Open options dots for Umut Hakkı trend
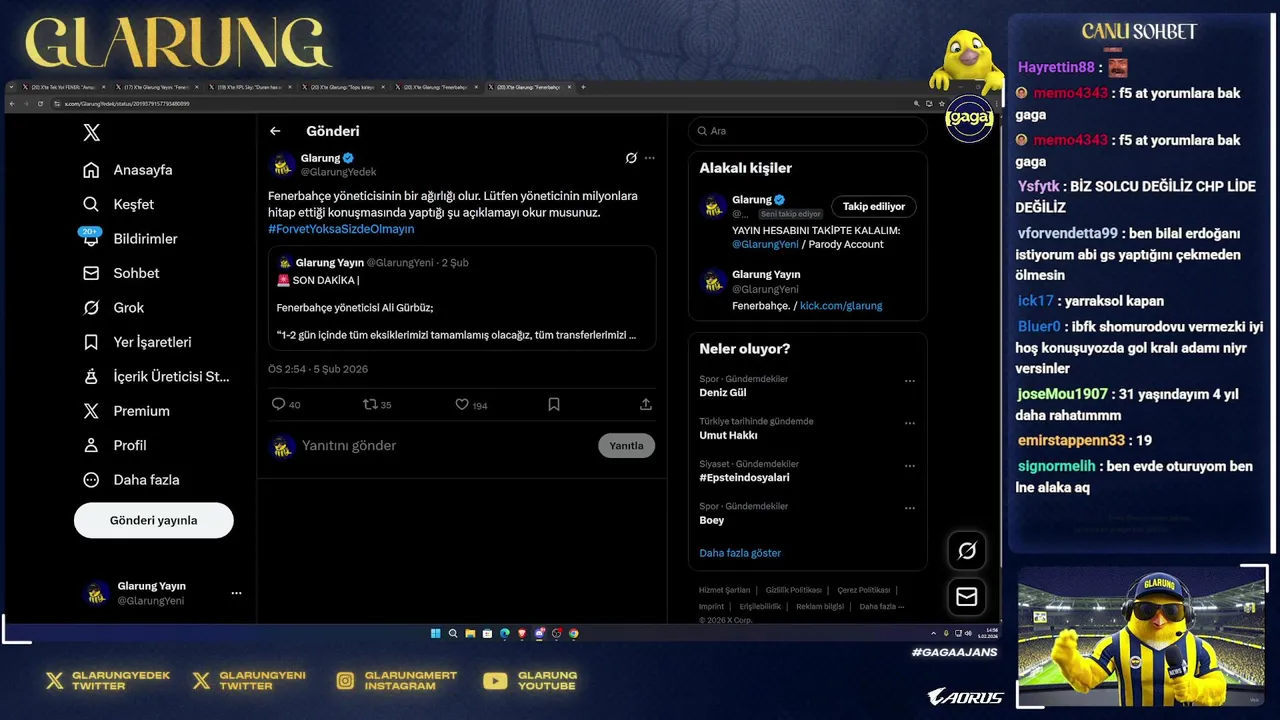1280x720 pixels. [910, 423]
